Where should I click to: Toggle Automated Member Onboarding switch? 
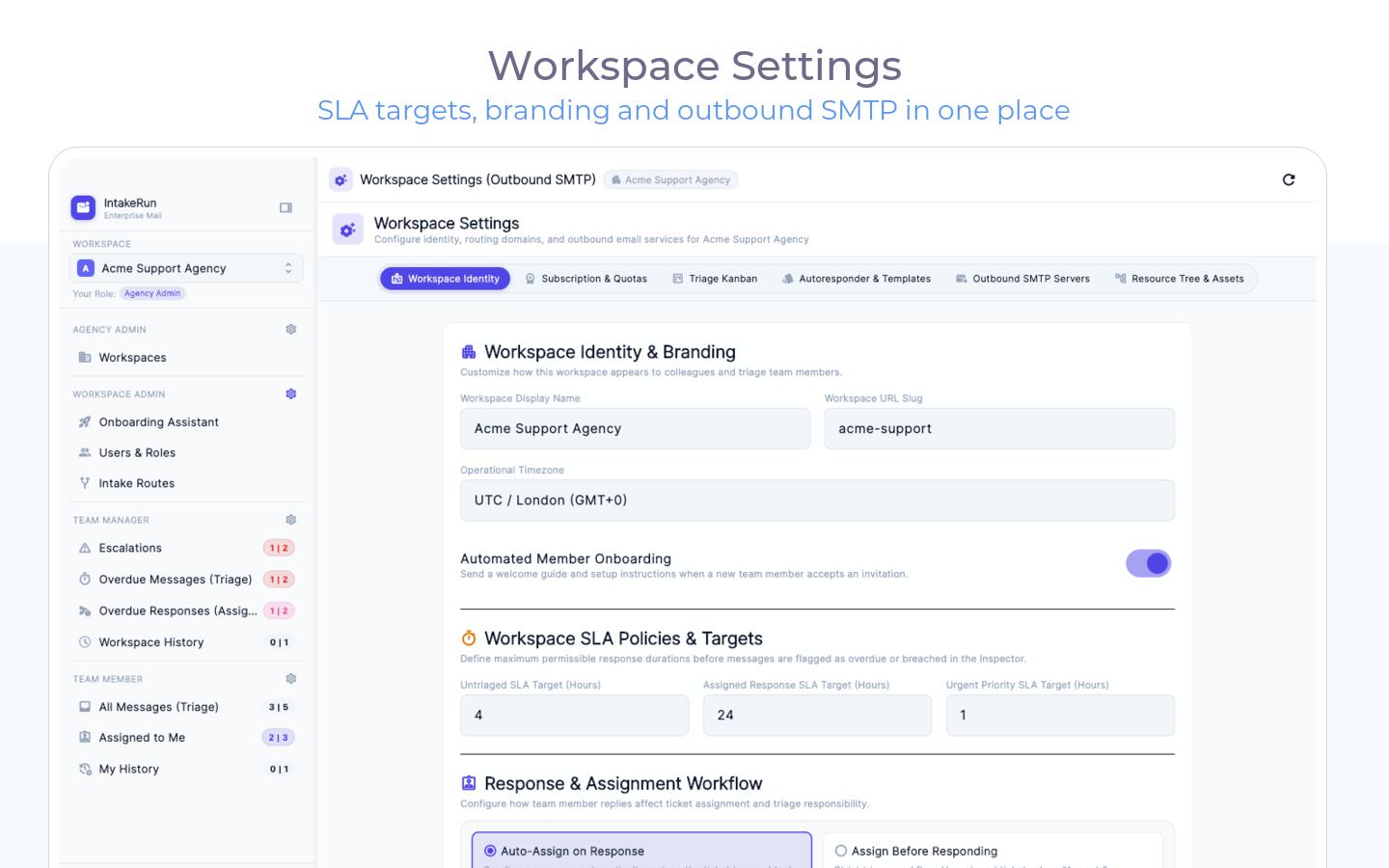pyautogui.click(x=1148, y=563)
